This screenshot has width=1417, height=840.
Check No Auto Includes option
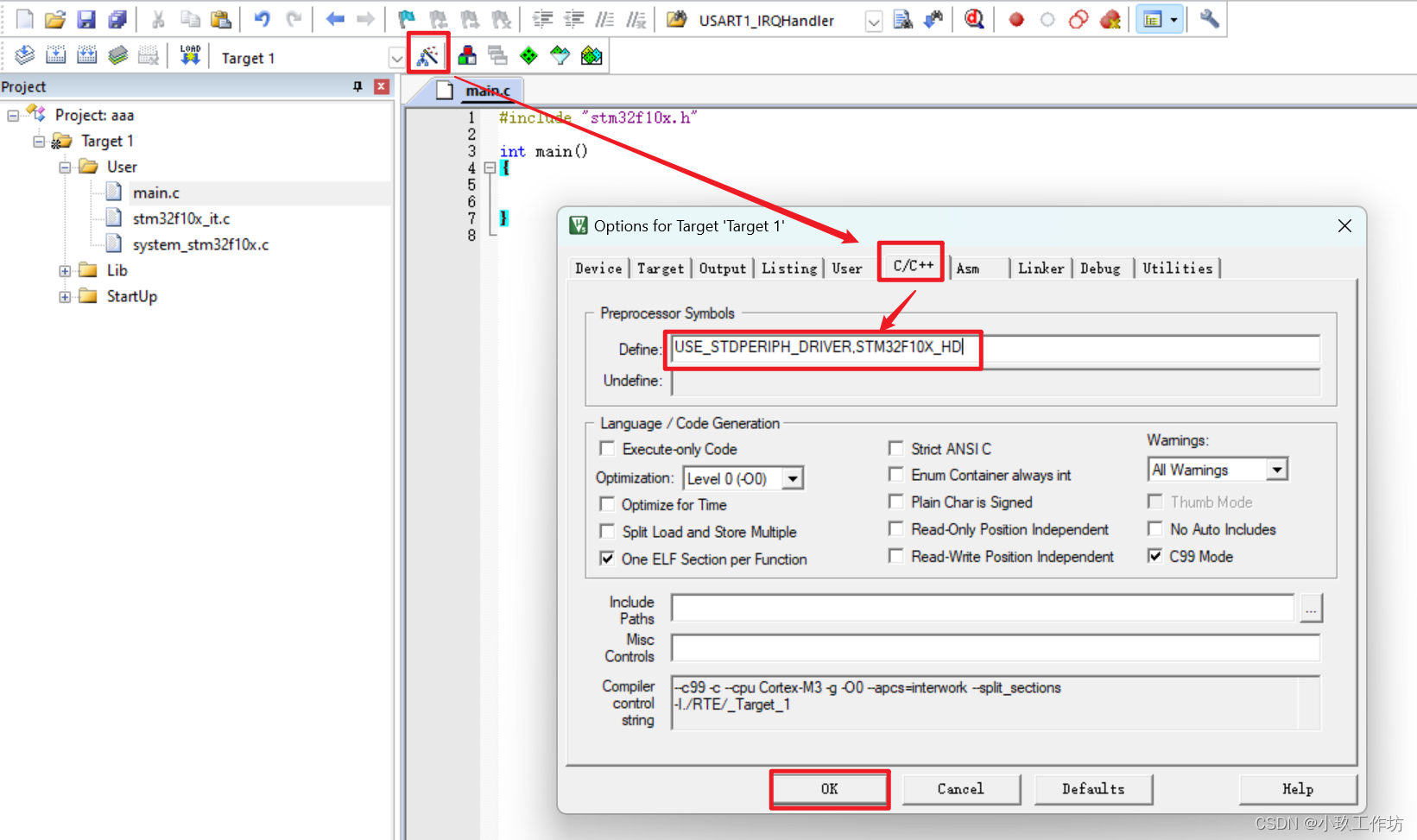click(x=1154, y=528)
